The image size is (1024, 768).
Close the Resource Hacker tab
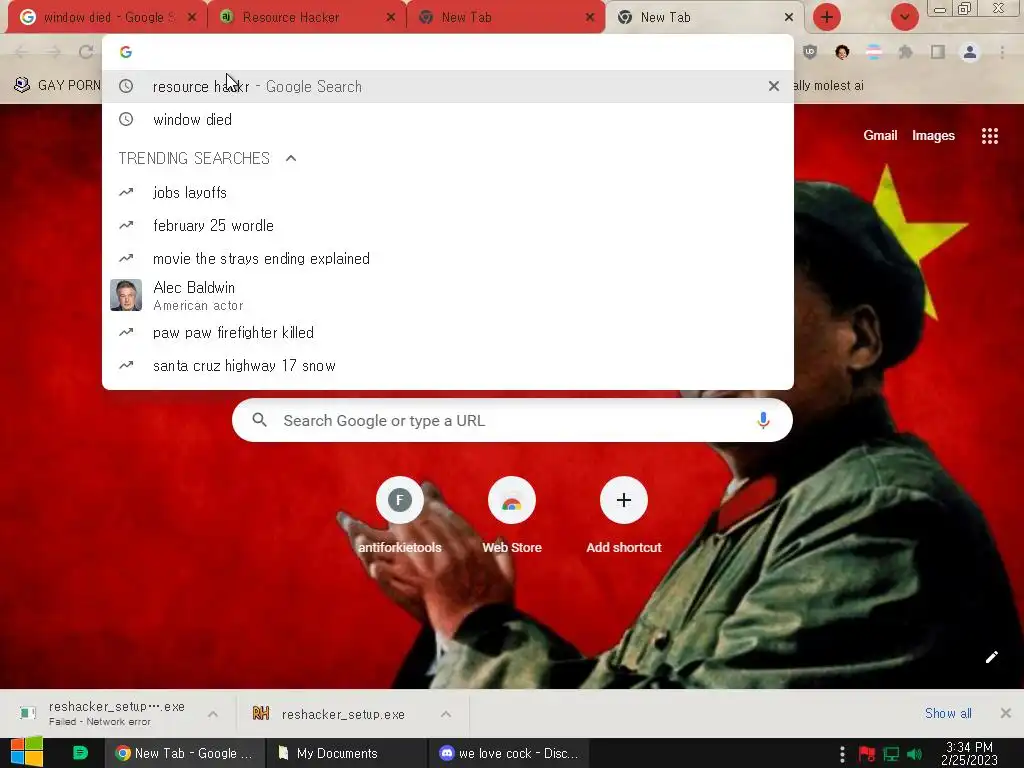pos(391,18)
